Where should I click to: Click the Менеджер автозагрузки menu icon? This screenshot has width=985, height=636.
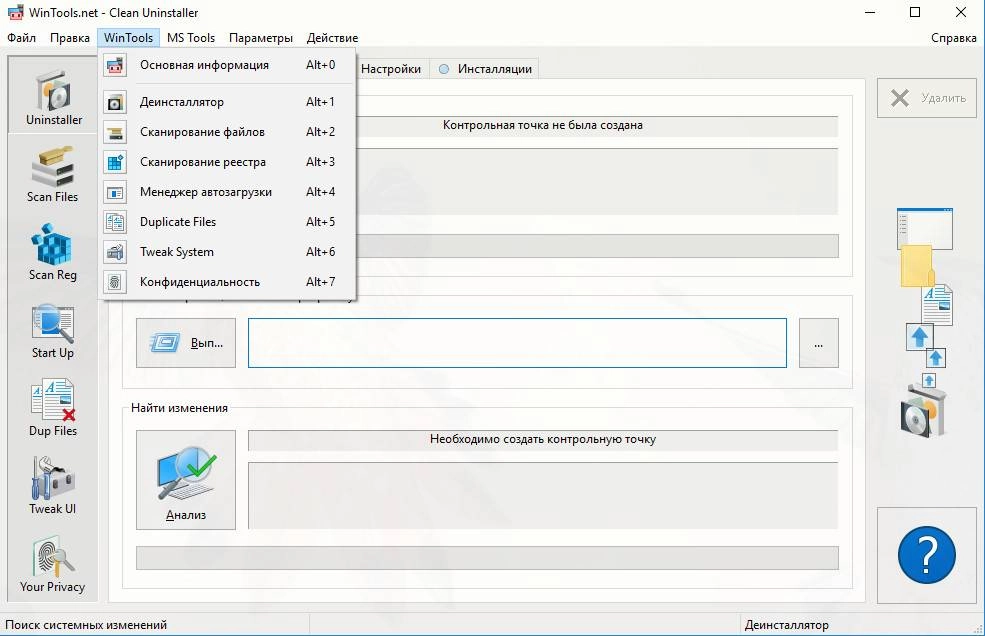click(x=115, y=192)
